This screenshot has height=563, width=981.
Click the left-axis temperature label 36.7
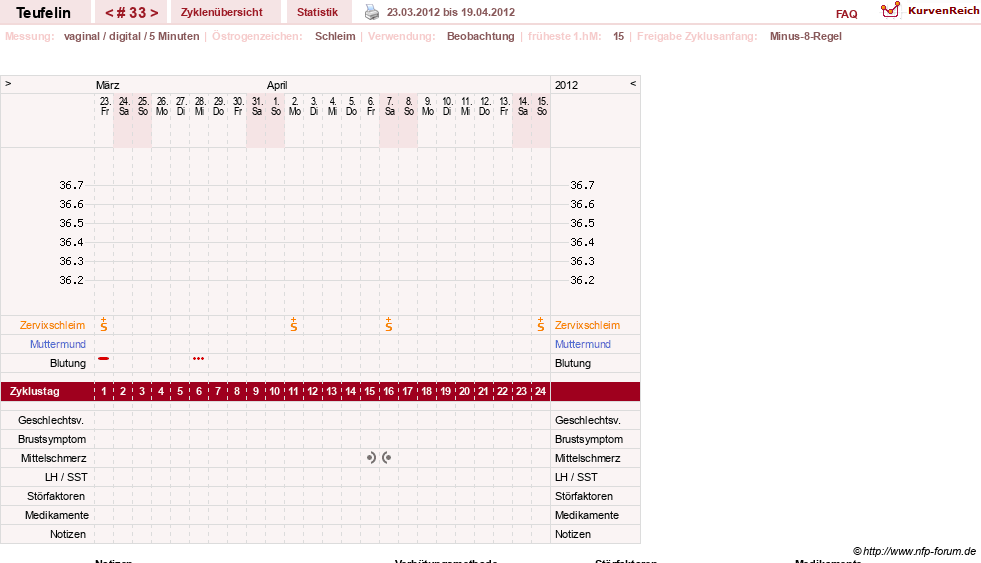pyautogui.click(x=71, y=185)
